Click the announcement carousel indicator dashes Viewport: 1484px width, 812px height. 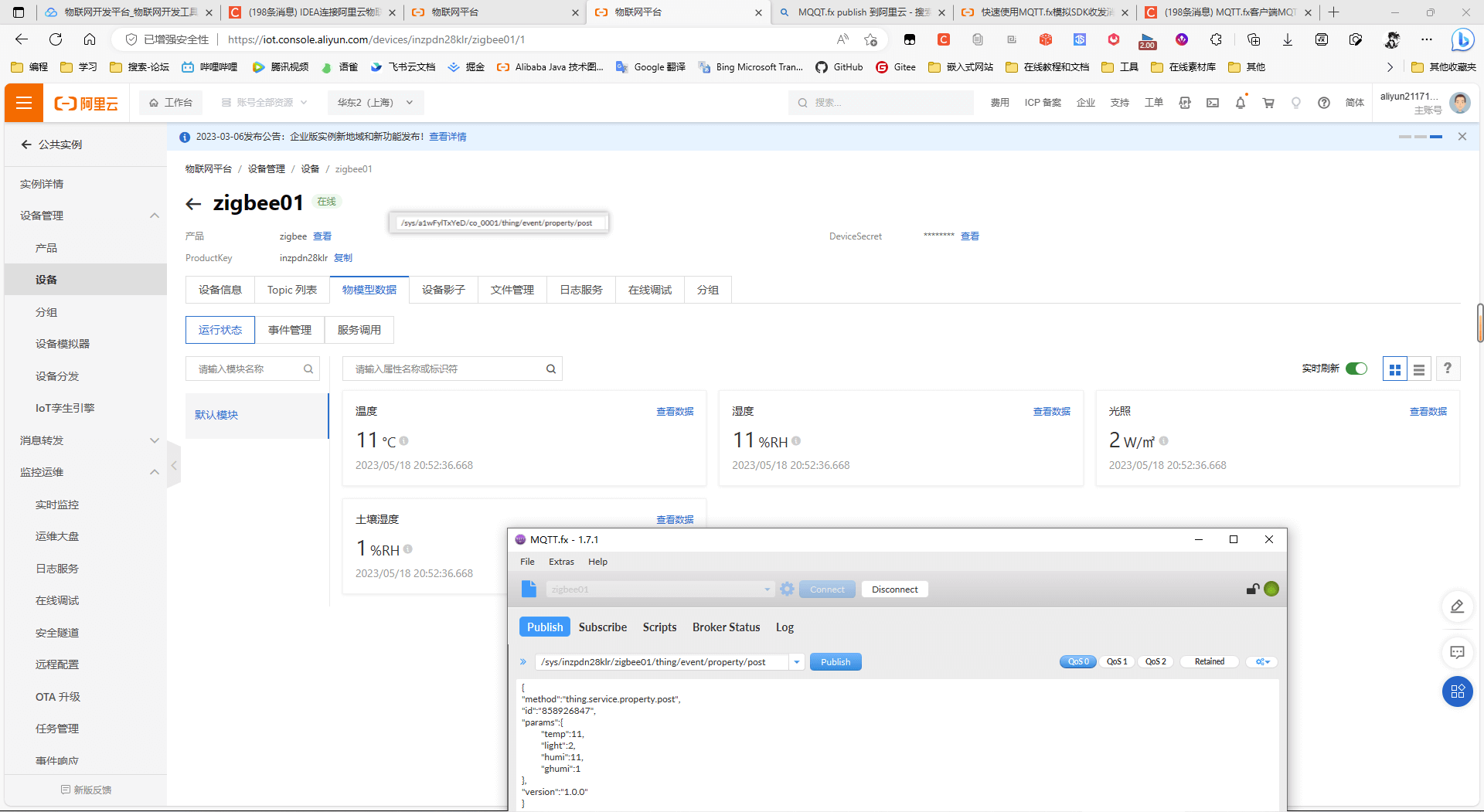point(1421,137)
